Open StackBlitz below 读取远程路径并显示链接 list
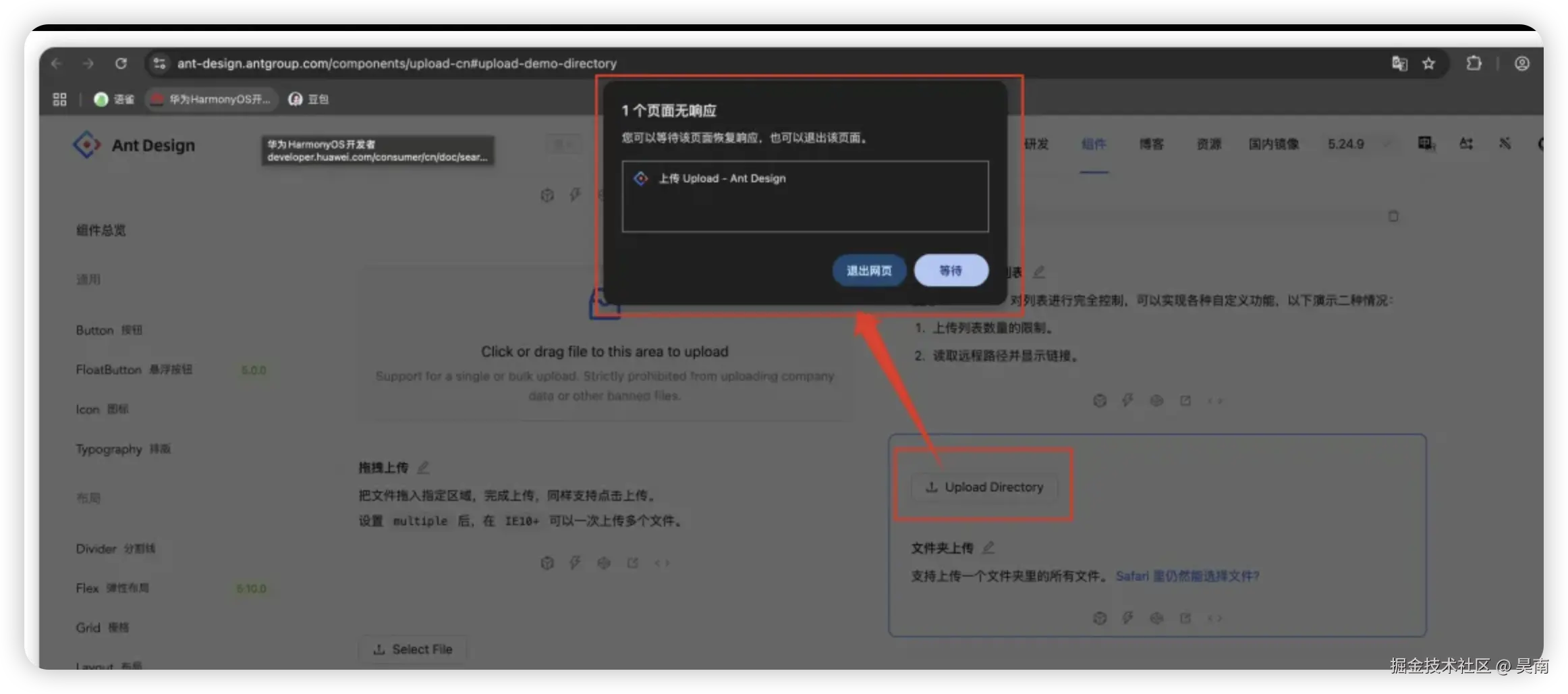Viewport: 1568px width, 694px height. tap(1127, 401)
